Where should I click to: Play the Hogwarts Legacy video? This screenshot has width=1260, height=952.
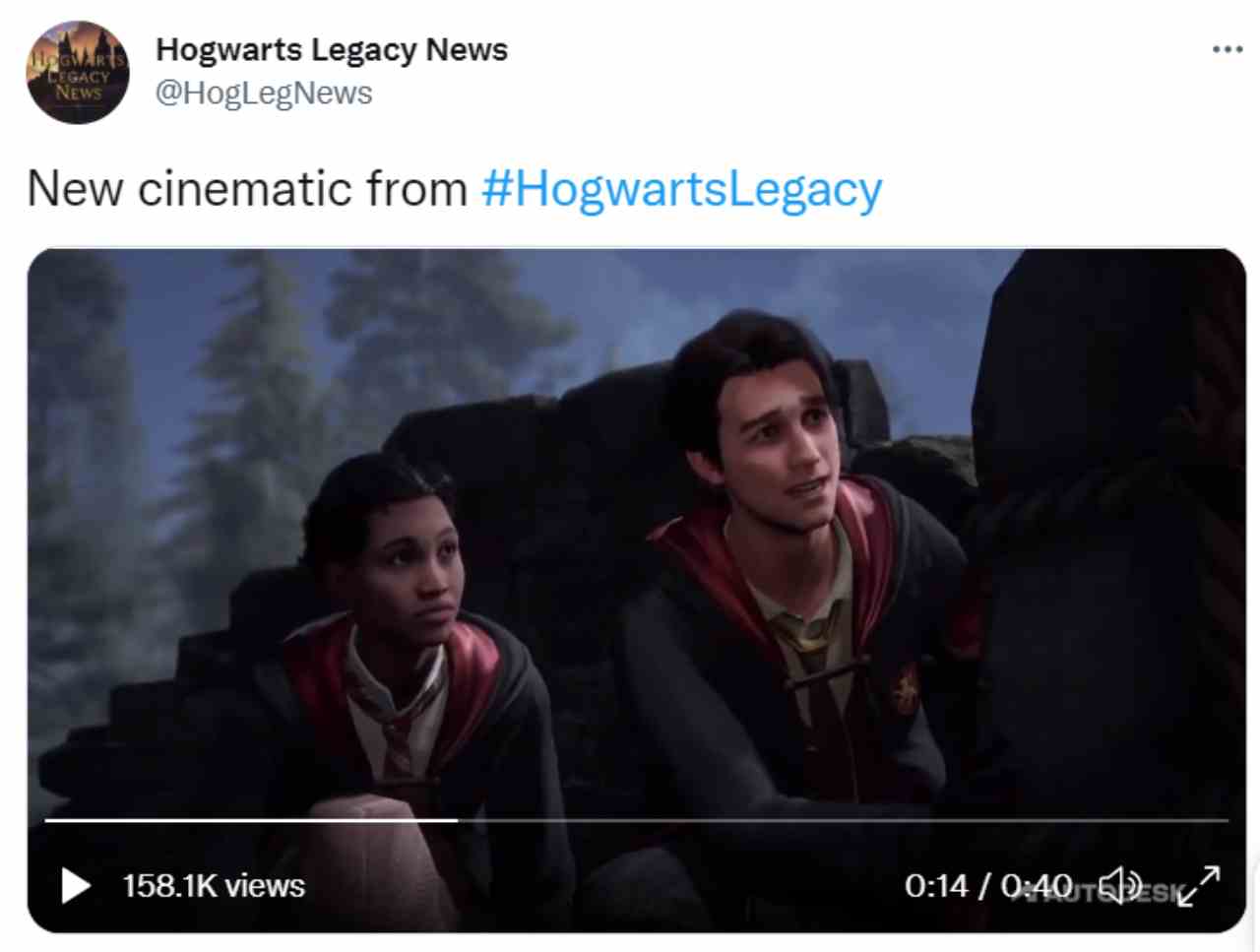click(x=76, y=885)
